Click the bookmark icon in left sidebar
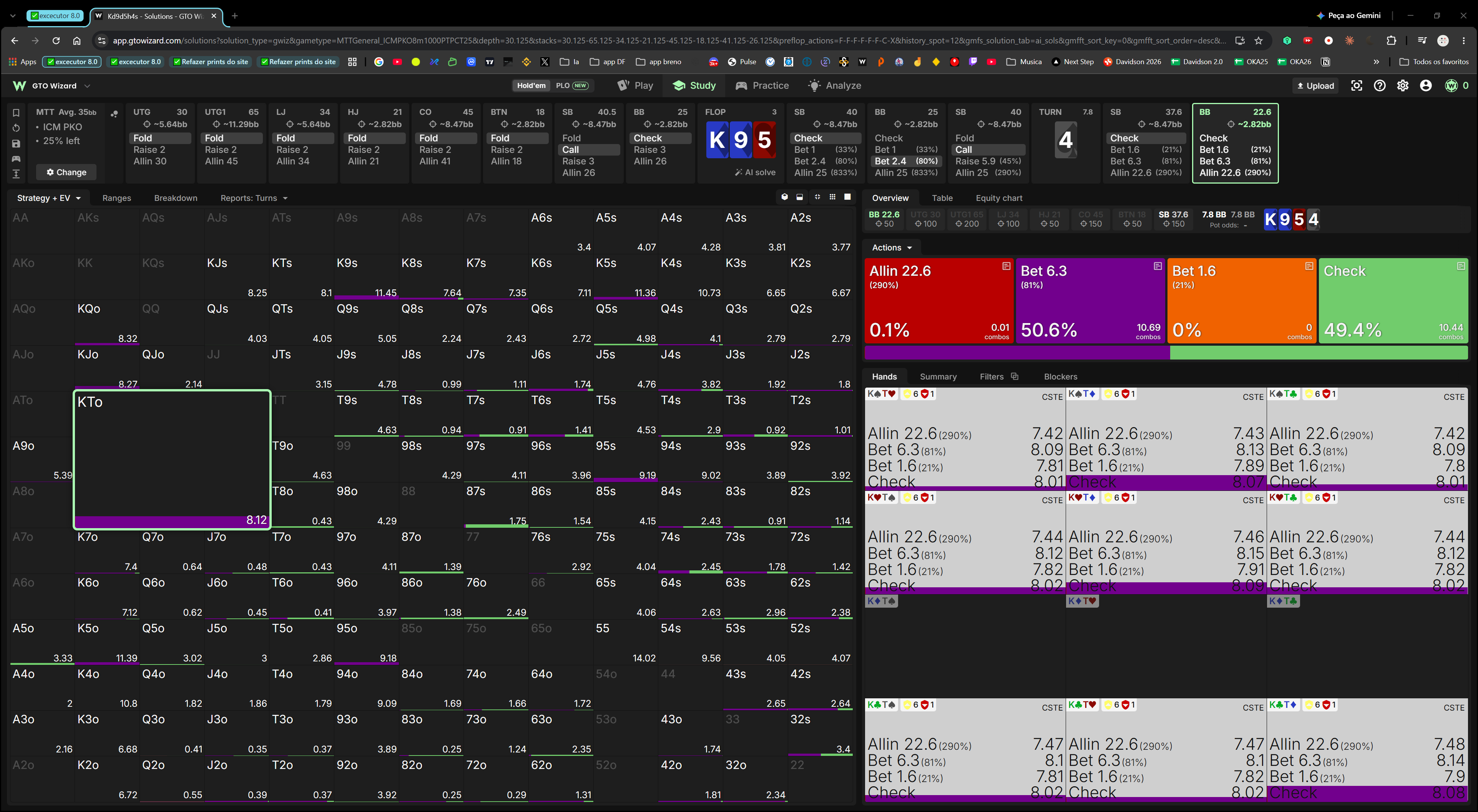 coord(16,113)
